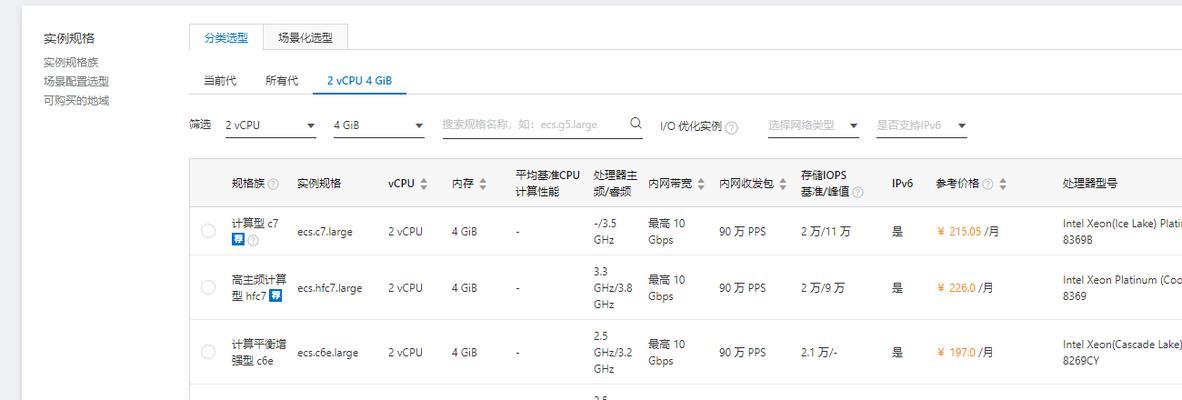
Task: Sort table by 参考价格 arrows
Action: click(1003, 184)
